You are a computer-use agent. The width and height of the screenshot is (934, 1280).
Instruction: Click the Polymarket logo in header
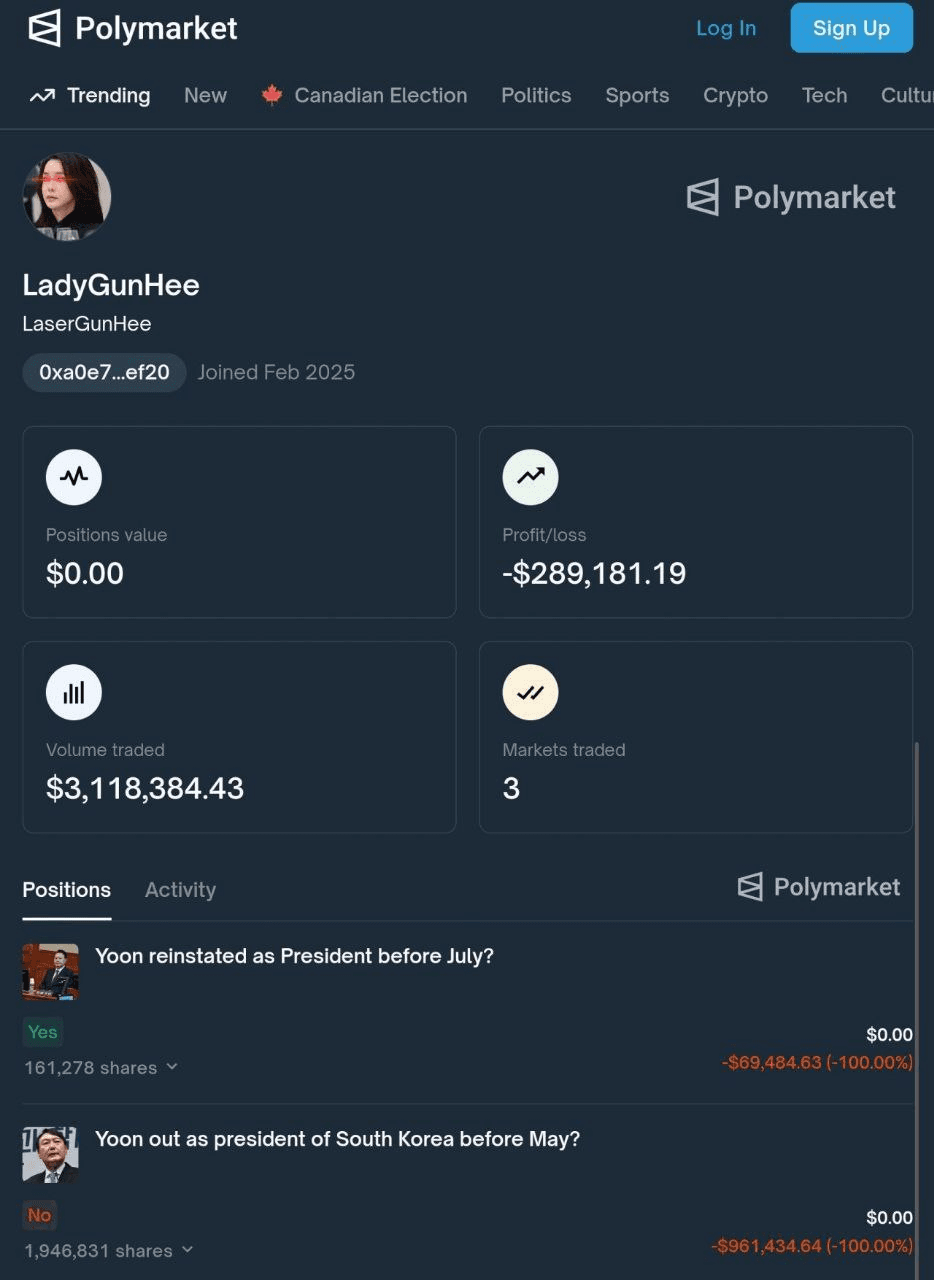tap(133, 28)
